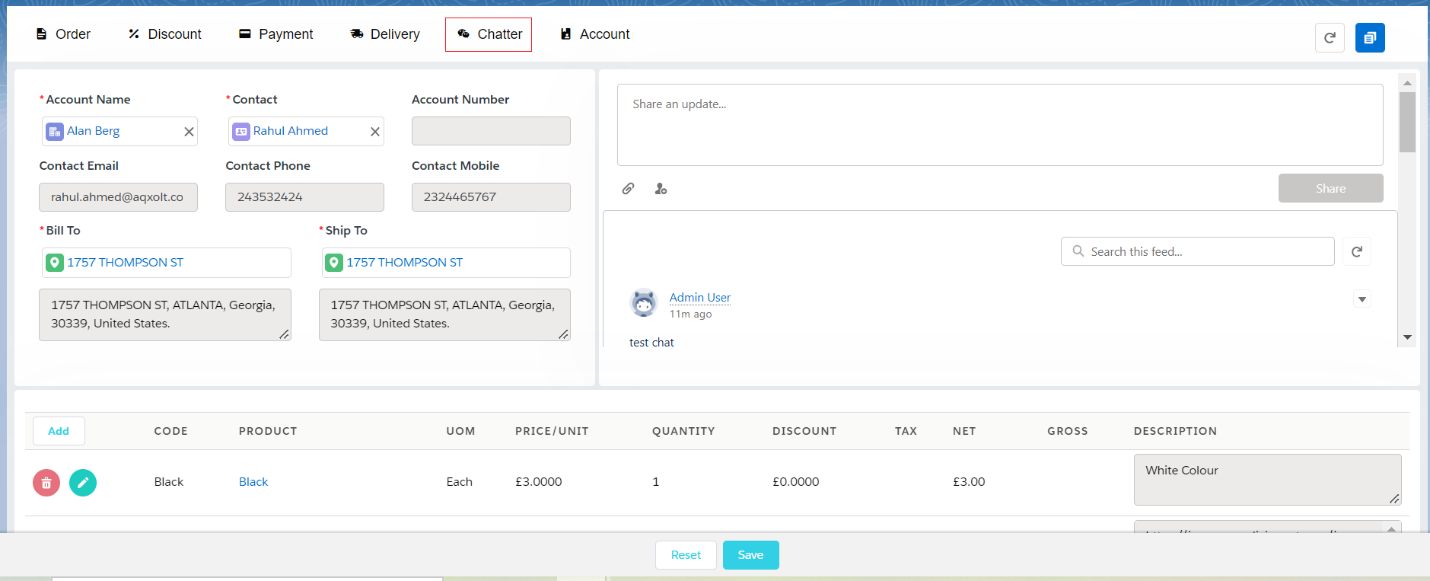Open the Order tab
Viewport: 1430px width, 581px height.
pyautogui.click(x=63, y=34)
